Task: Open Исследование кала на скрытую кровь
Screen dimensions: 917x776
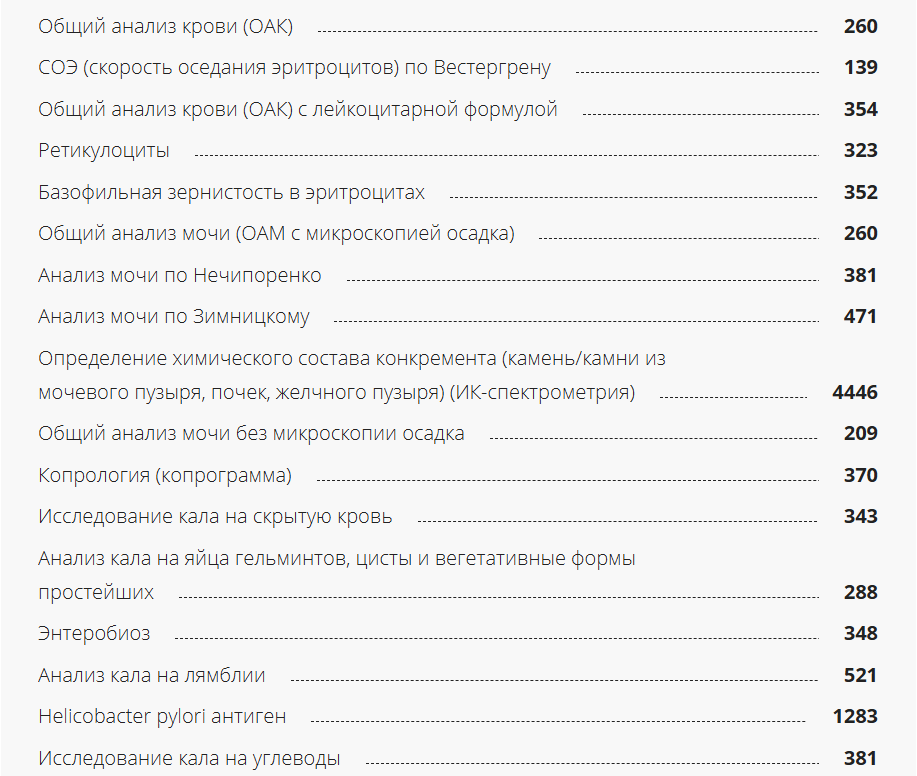Action: tap(215, 517)
